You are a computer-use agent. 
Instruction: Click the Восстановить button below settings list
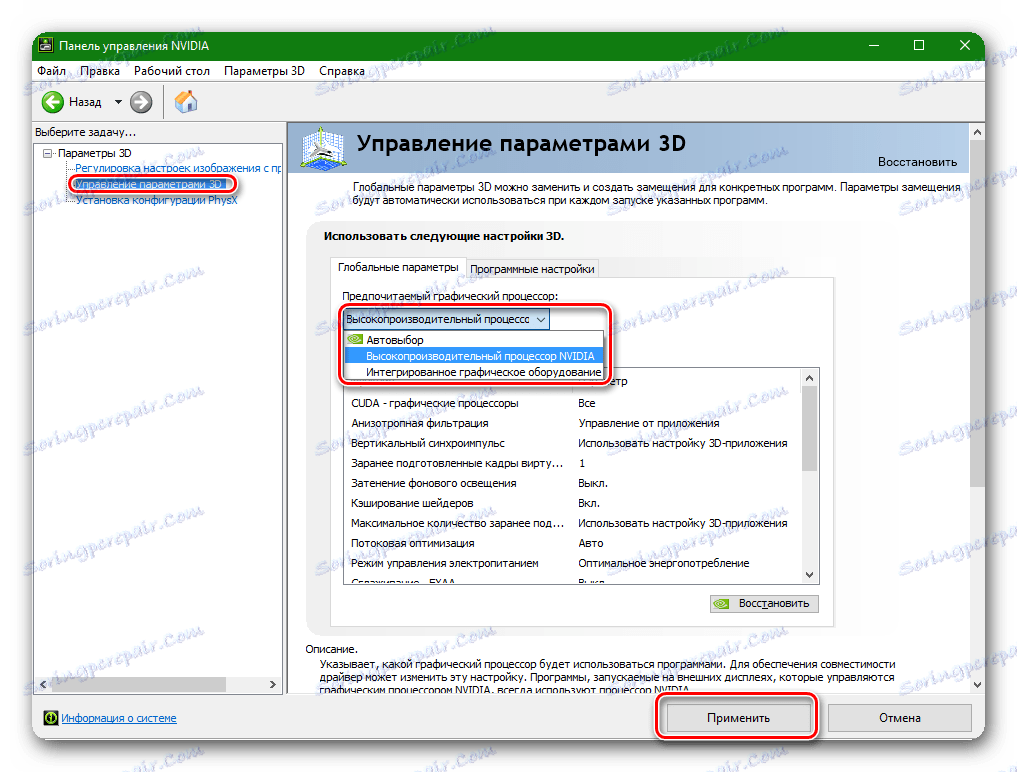(764, 603)
